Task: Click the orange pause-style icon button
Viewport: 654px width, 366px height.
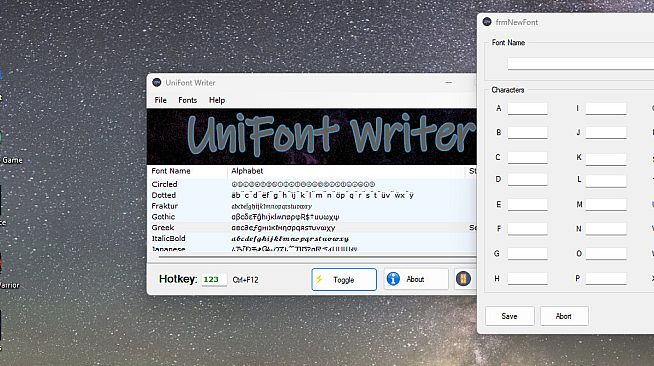Action: (x=463, y=278)
